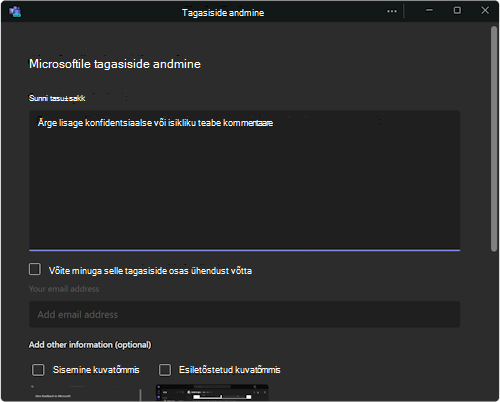Maximize the Tagasiside andmine window
The height and width of the screenshot is (402, 500).
pyautogui.click(x=457, y=11)
